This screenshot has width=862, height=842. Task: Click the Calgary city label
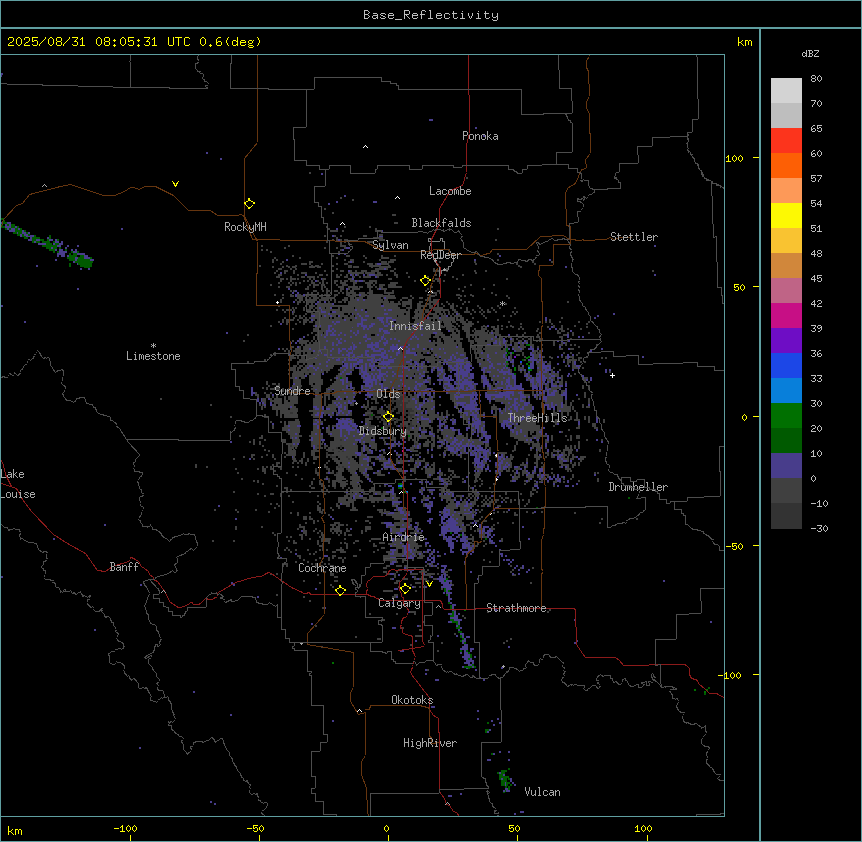[x=399, y=603]
